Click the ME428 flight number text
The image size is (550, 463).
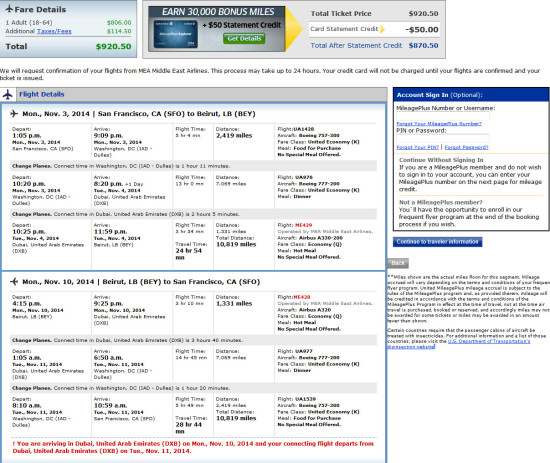click(x=302, y=297)
